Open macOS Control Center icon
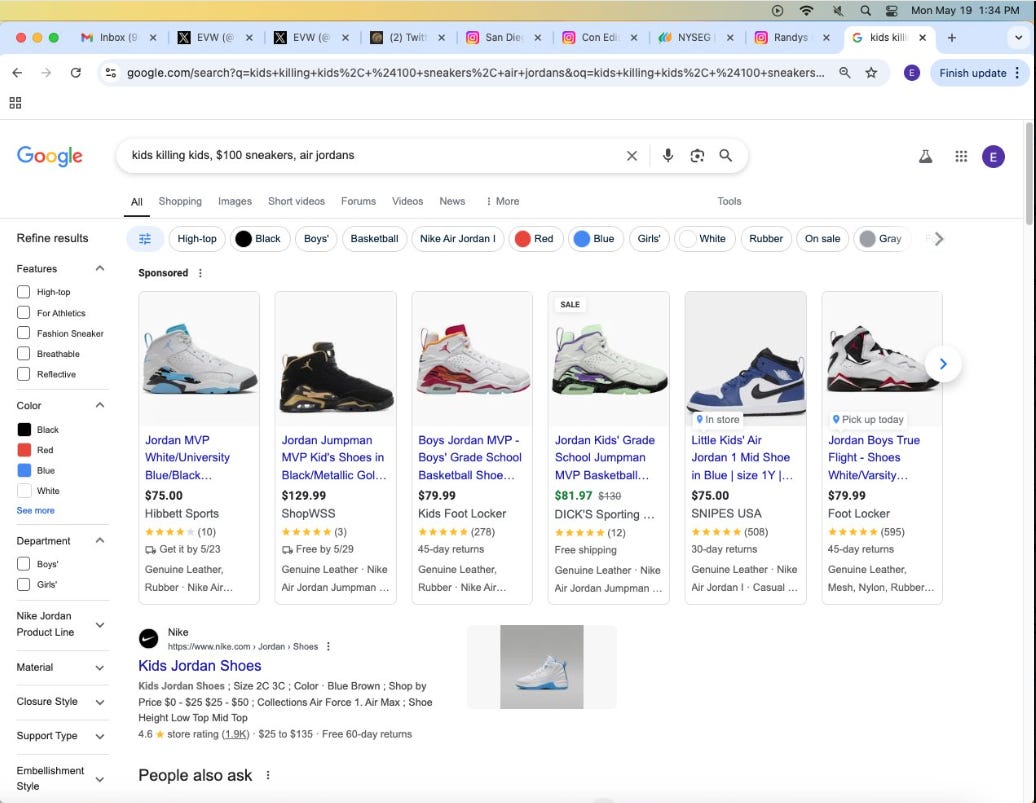Screen dimensions: 1036x803 click(891, 11)
